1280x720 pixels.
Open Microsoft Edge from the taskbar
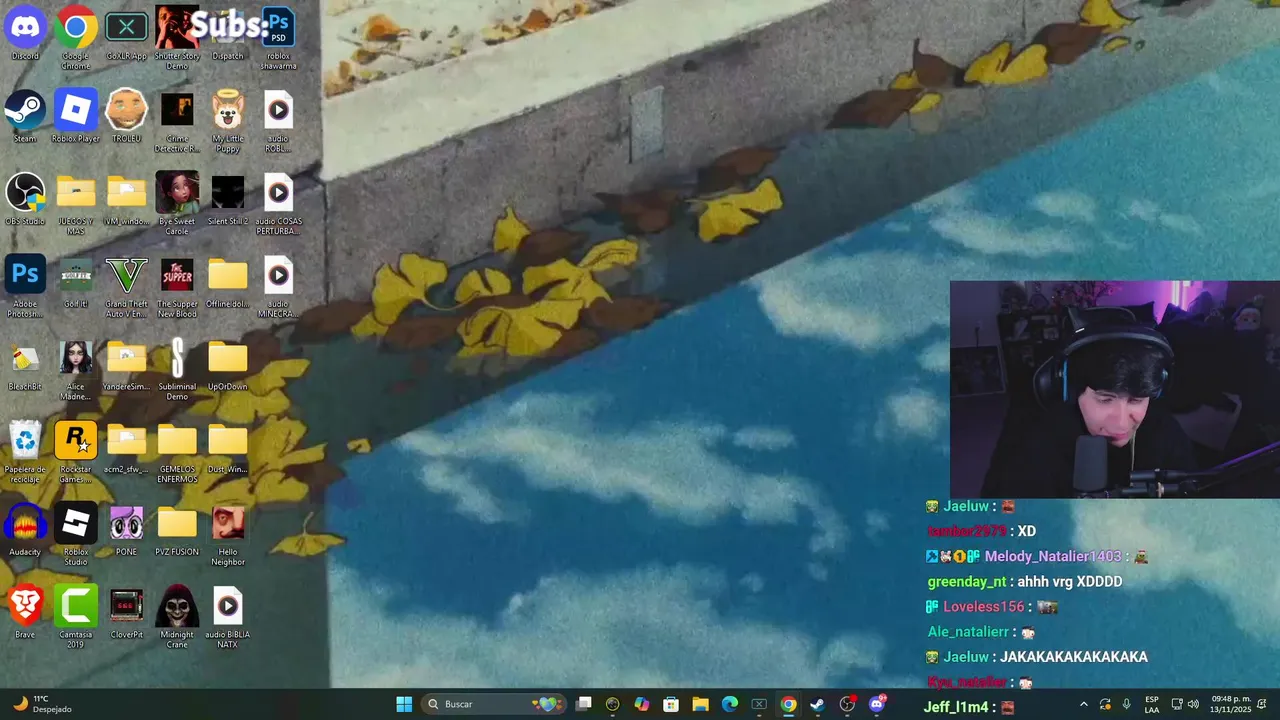coord(730,704)
